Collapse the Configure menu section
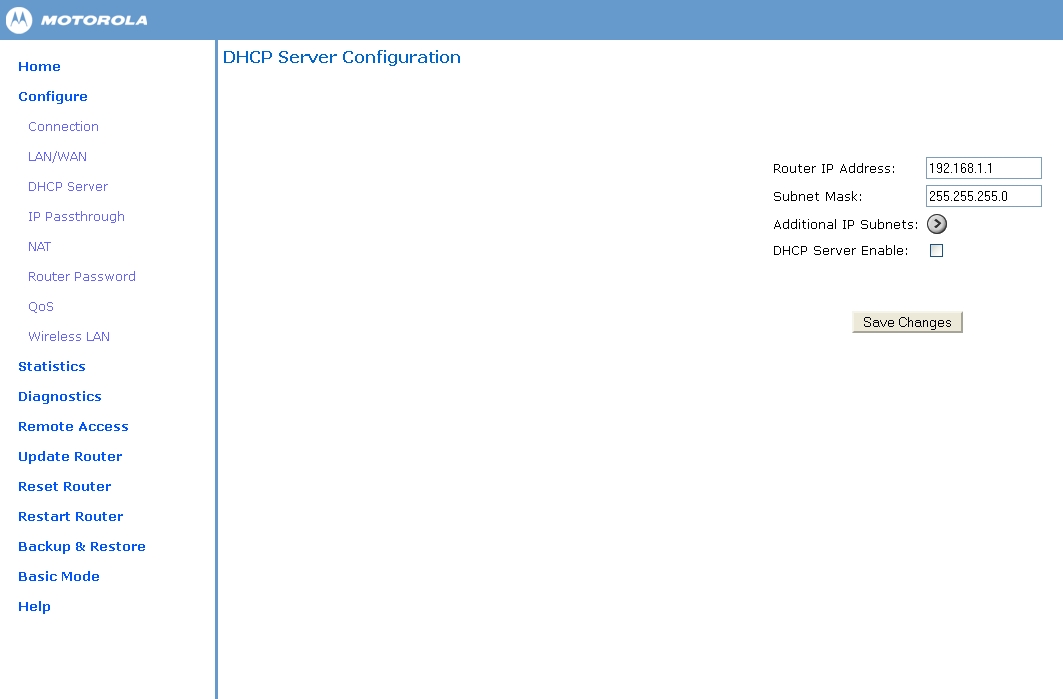 coord(53,97)
